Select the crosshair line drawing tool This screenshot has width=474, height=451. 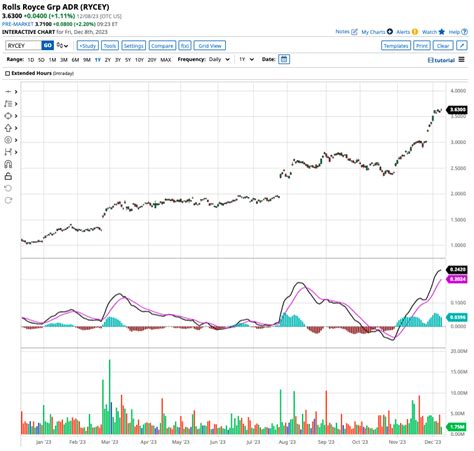(8, 92)
